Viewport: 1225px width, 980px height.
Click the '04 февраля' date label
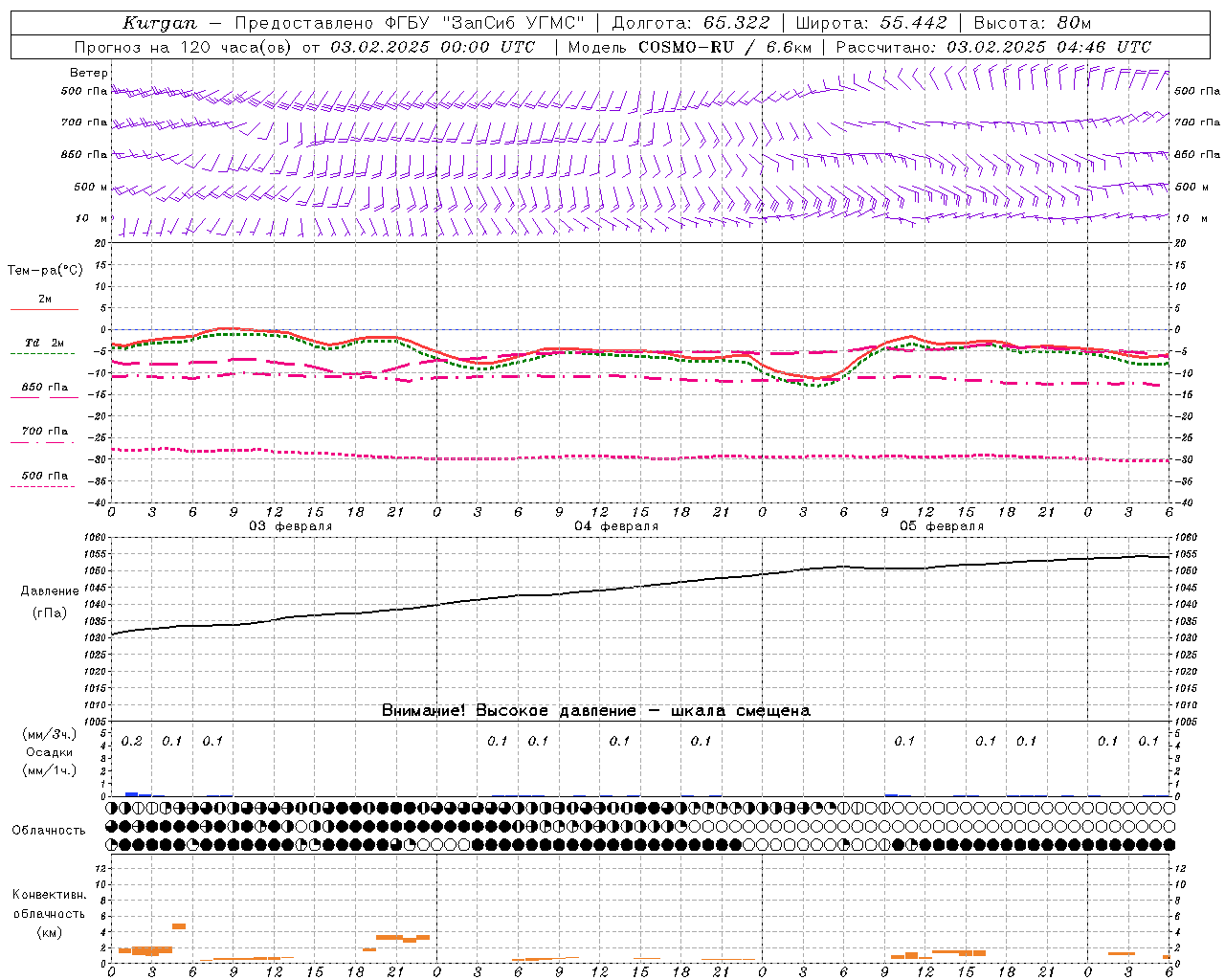[x=616, y=526]
